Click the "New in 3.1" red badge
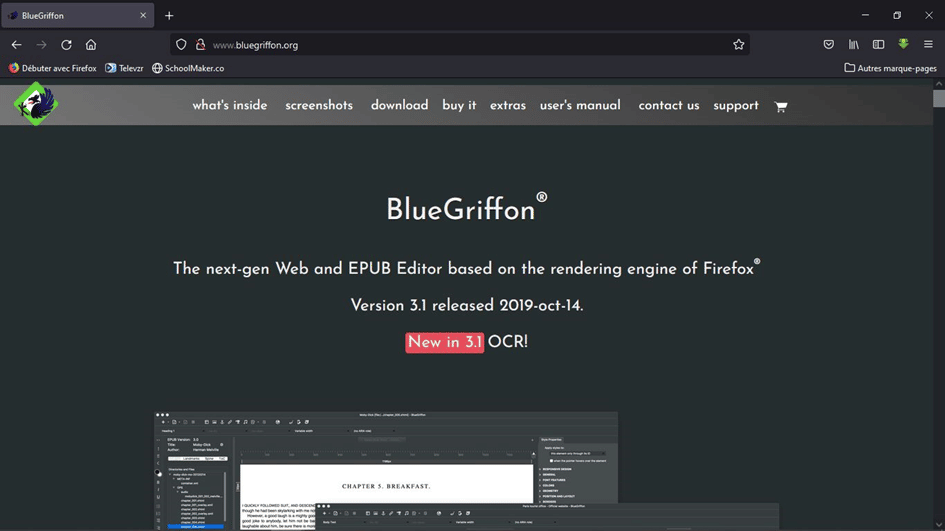This screenshot has width=945, height=531. (445, 342)
